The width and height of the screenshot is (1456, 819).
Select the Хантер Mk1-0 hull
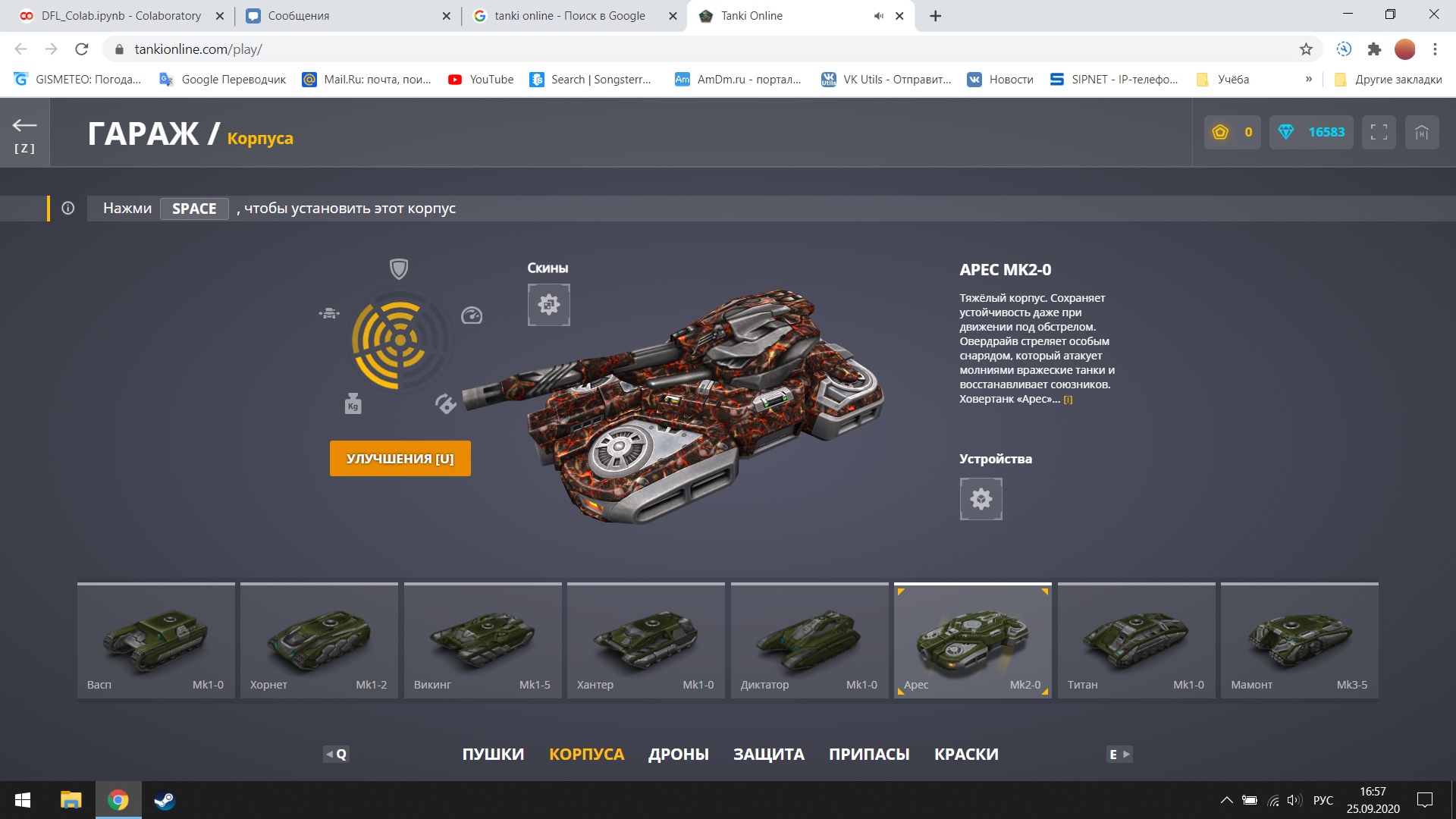coord(646,641)
